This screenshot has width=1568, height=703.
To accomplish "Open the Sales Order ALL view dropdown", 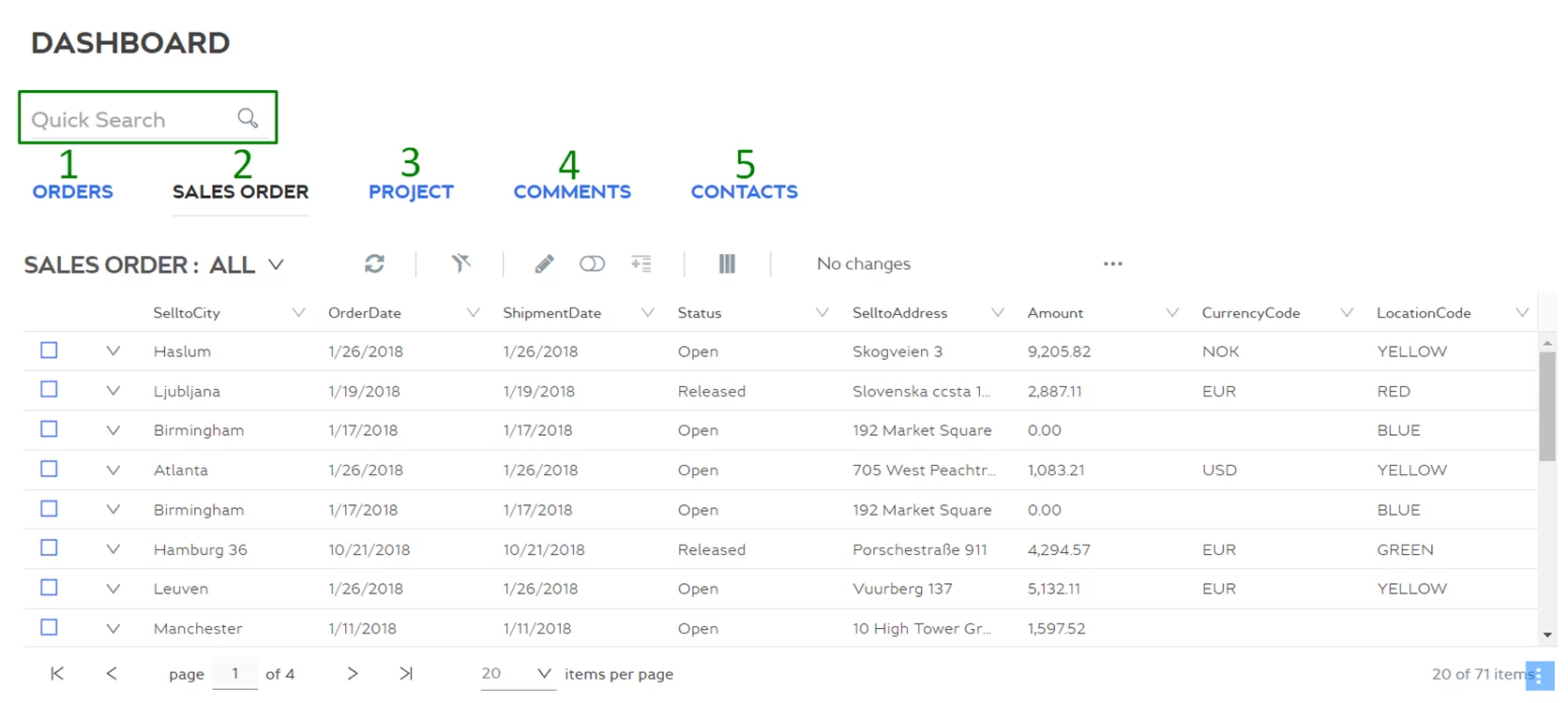I will click(276, 265).
